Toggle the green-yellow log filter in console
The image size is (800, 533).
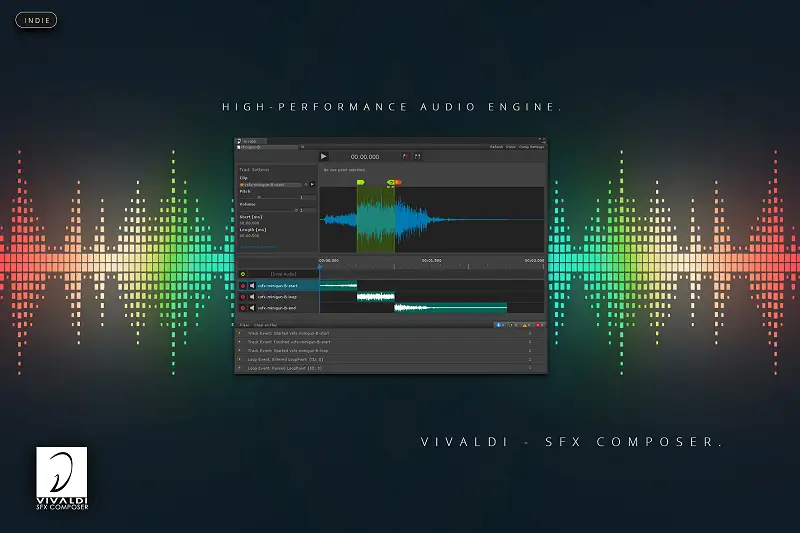point(513,325)
